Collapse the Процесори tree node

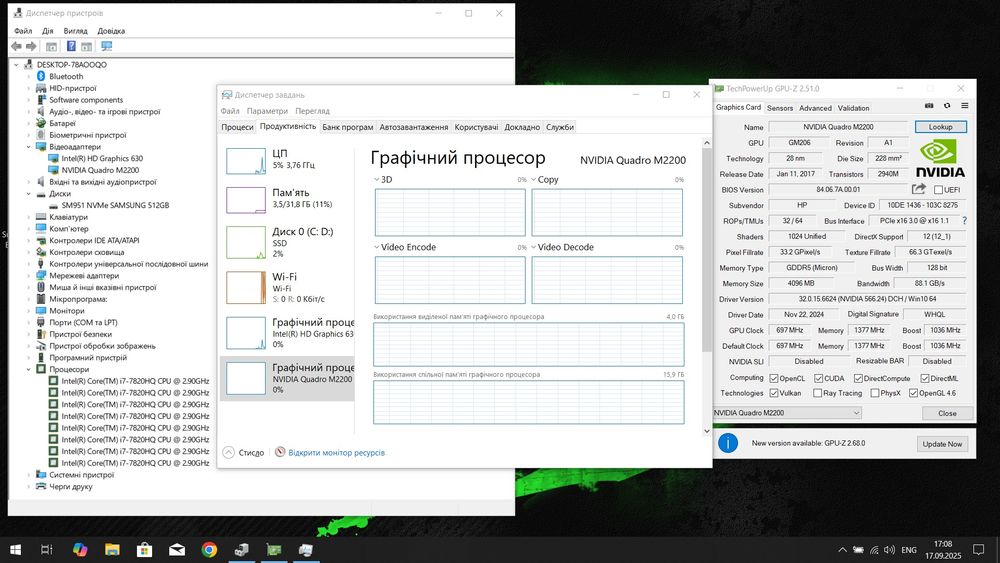[x=28, y=369]
